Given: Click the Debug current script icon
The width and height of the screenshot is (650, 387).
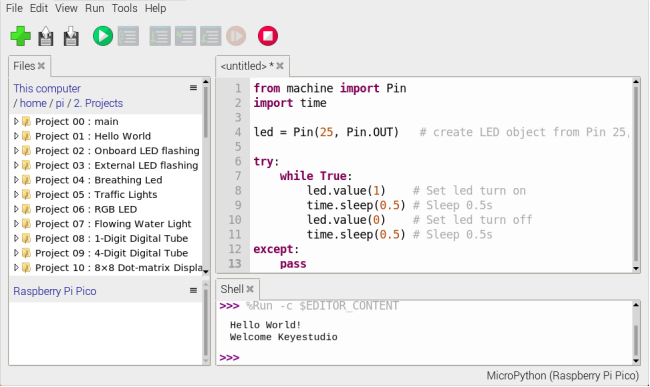Looking at the screenshot, I should pyautogui.click(x=129, y=36).
